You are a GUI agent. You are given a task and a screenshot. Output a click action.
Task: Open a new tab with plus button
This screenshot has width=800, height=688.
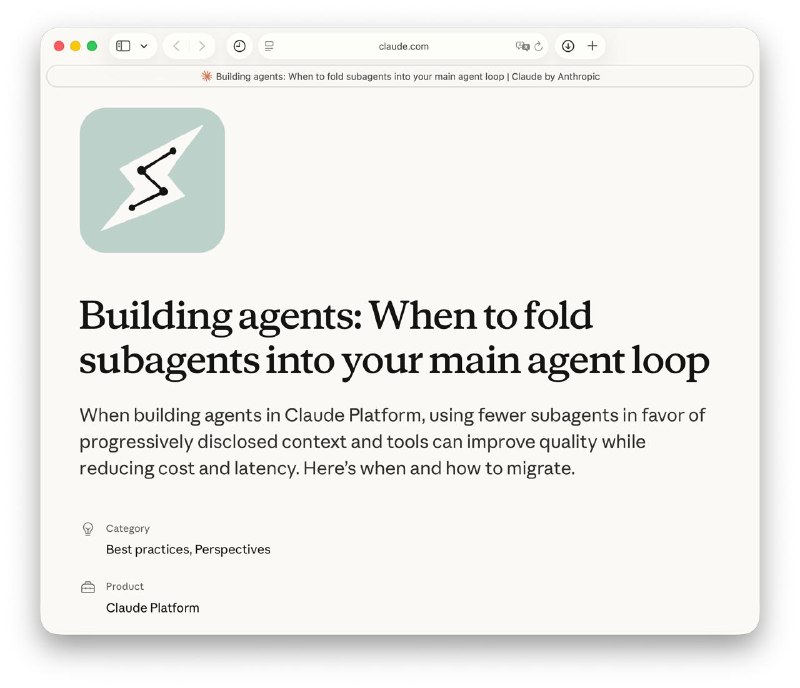(x=592, y=46)
